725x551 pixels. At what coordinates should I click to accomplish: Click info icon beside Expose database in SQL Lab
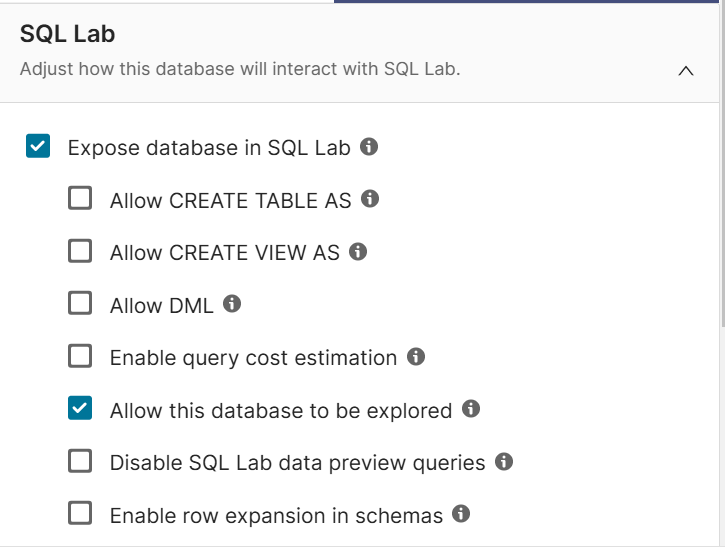click(369, 147)
